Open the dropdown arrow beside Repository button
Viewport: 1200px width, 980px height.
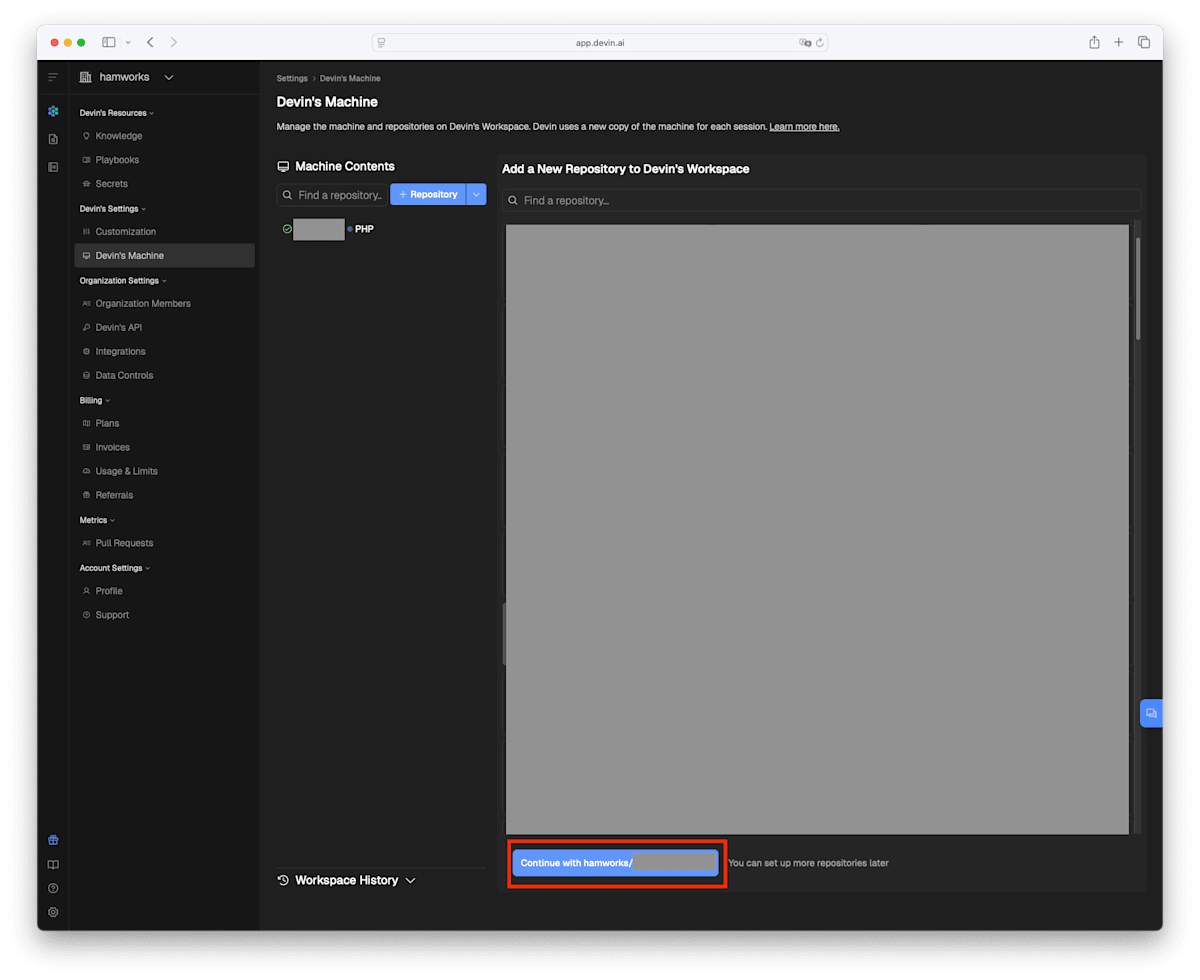(x=476, y=194)
